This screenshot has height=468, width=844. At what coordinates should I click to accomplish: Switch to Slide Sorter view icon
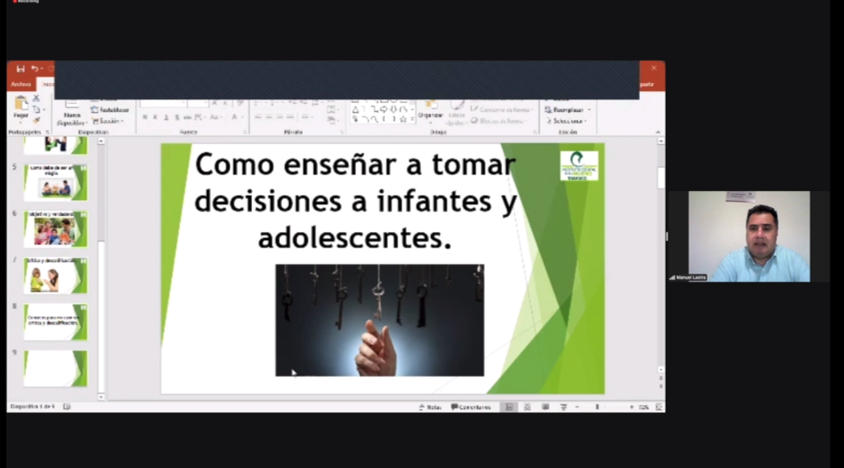click(527, 407)
